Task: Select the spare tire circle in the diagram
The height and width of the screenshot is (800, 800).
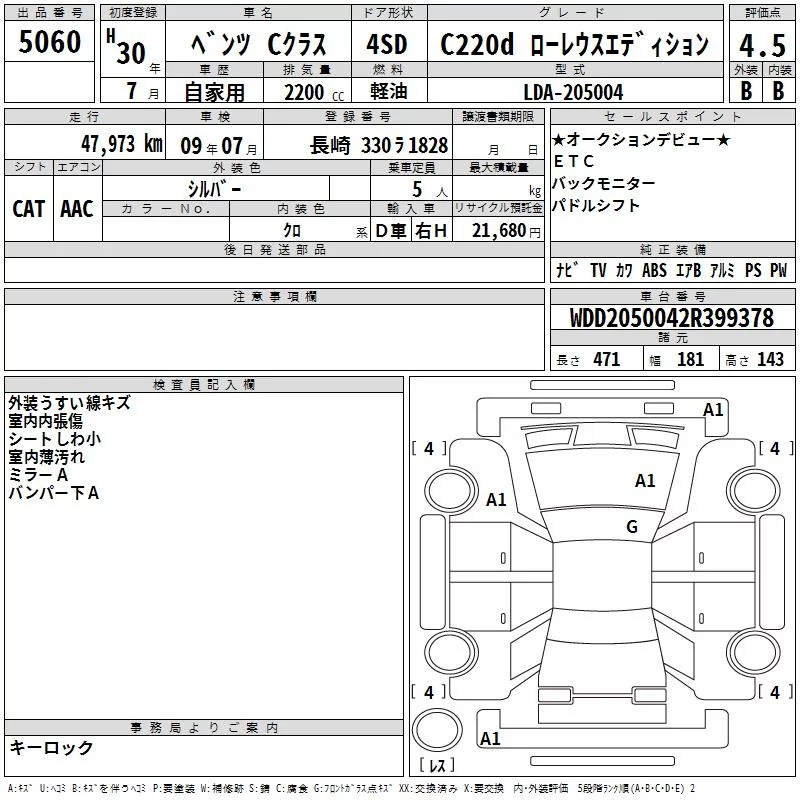Action: pyautogui.click(x=440, y=729)
